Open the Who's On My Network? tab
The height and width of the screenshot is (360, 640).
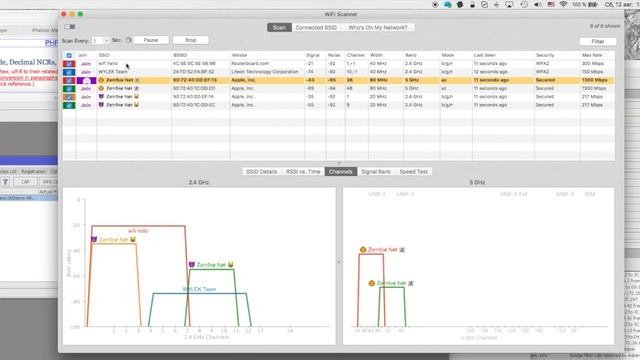click(378, 27)
